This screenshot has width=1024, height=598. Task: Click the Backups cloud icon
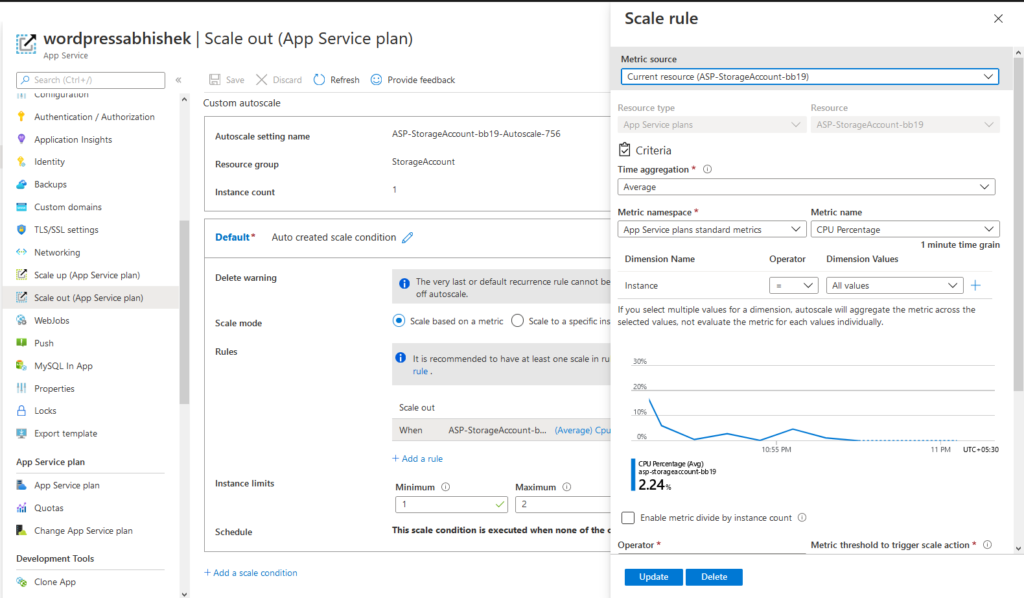point(22,184)
